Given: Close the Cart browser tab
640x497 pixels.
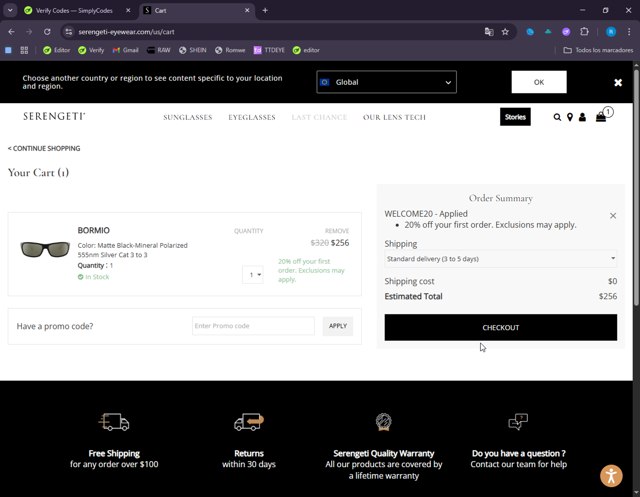Looking at the screenshot, I should 247,11.
